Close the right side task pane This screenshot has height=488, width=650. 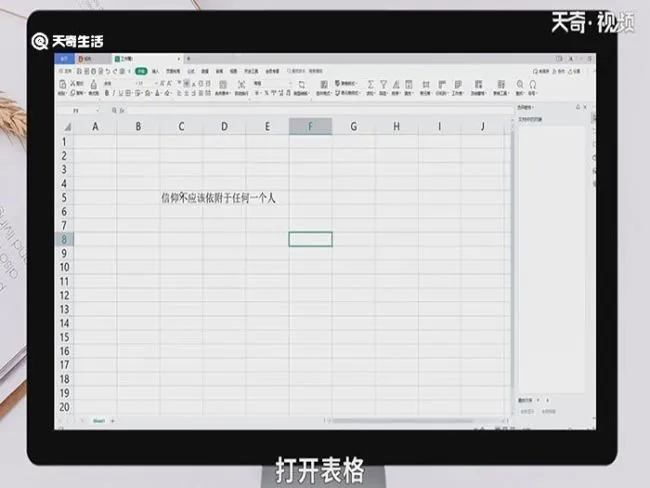coord(585,107)
